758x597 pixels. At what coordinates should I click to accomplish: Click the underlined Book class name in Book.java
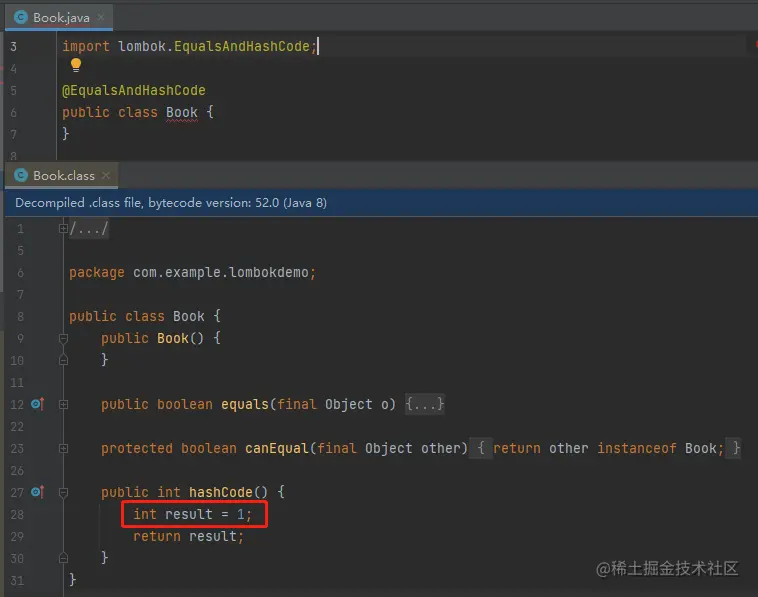[182, 113]
